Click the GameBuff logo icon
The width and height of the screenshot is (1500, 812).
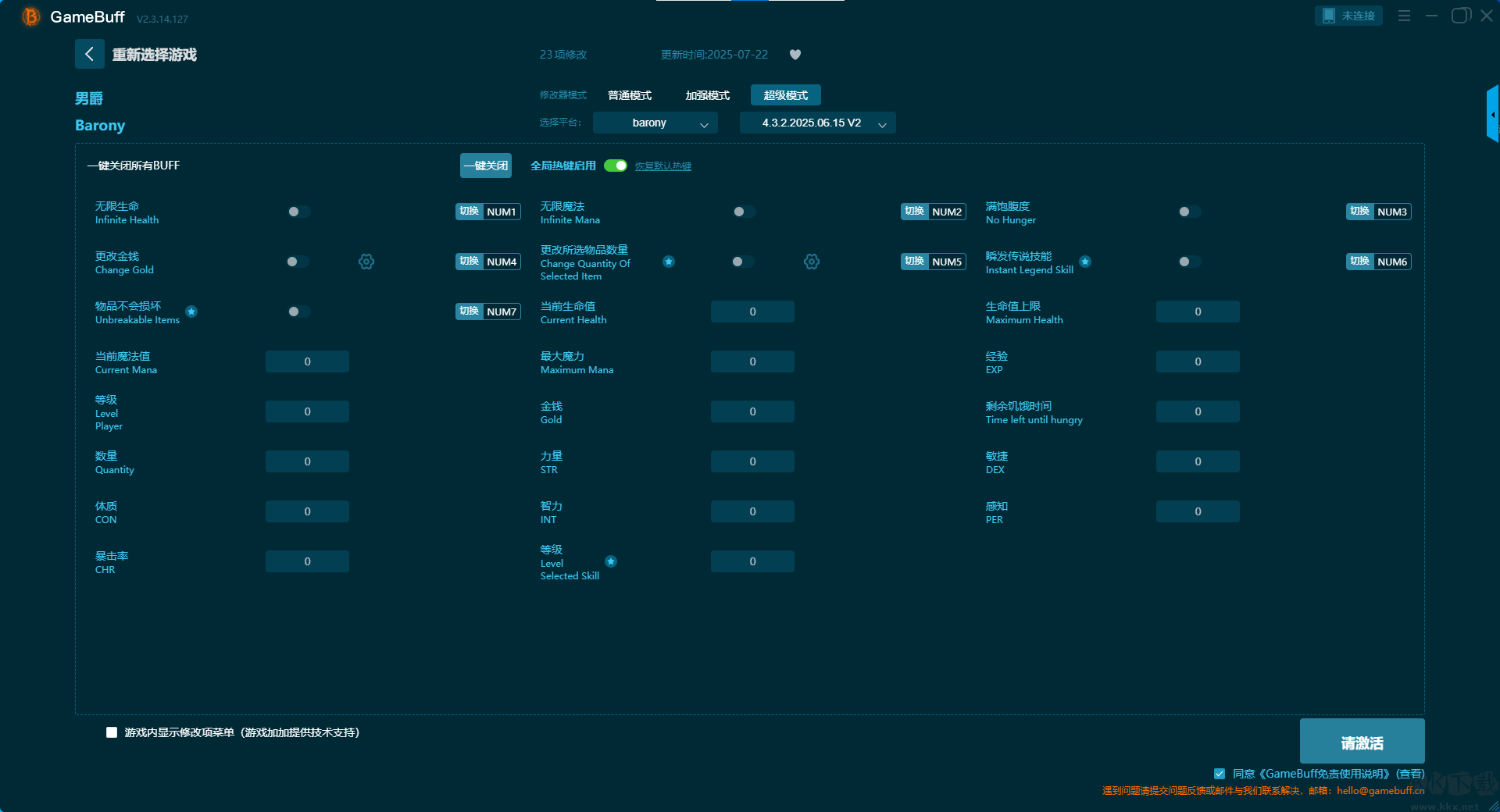(x=30, y=16)
